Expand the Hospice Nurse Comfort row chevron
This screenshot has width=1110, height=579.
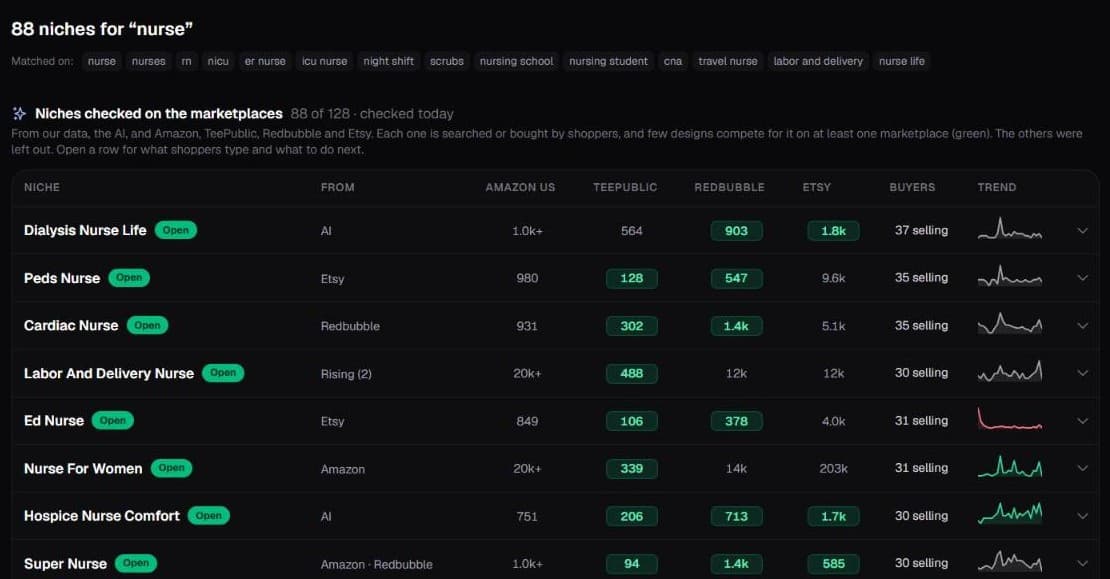1082,516
